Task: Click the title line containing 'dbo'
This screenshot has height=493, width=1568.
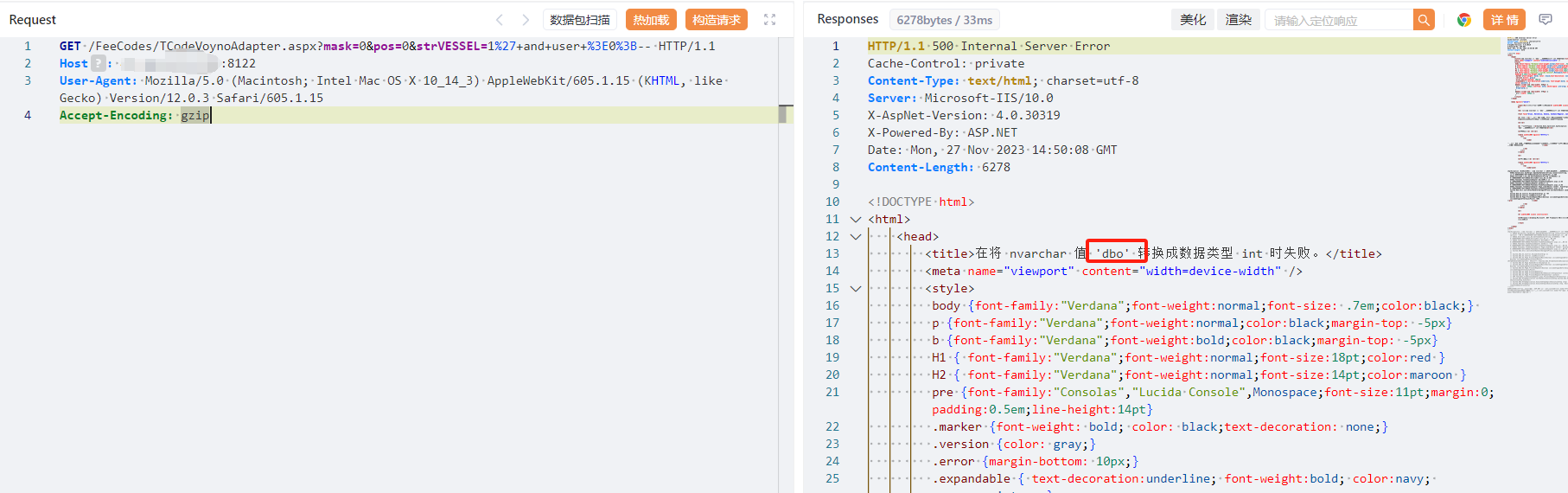Action: [1153, 253]
